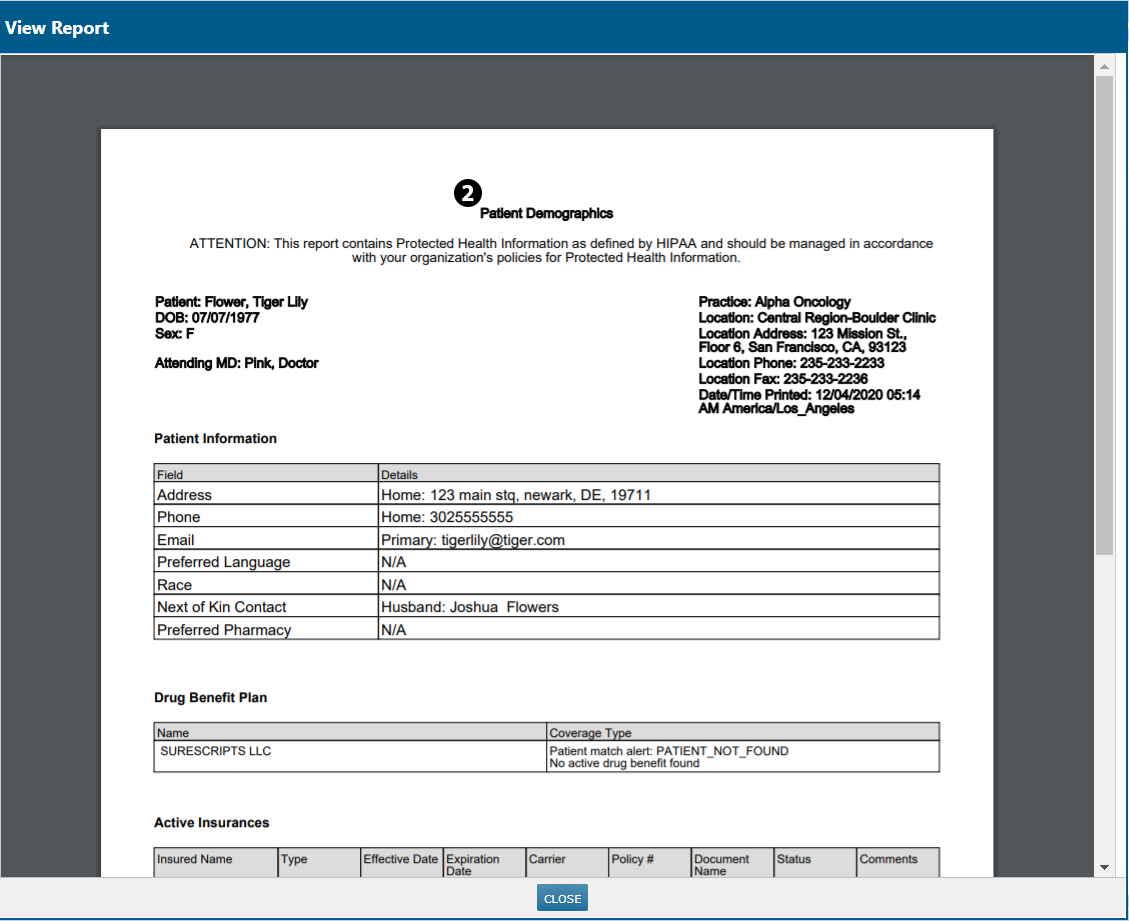
Task: Click the Location Phone number line
Action: pos(791,363)
